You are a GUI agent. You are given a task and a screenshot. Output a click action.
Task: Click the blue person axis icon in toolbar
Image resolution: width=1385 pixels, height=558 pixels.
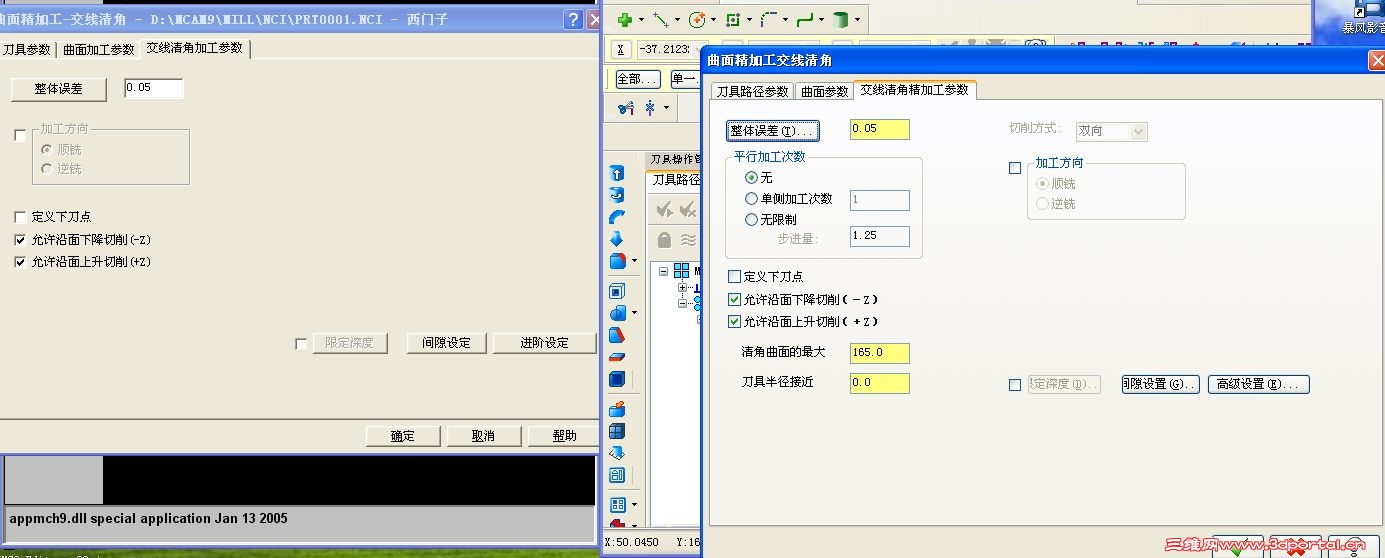(x=651, y=108)
